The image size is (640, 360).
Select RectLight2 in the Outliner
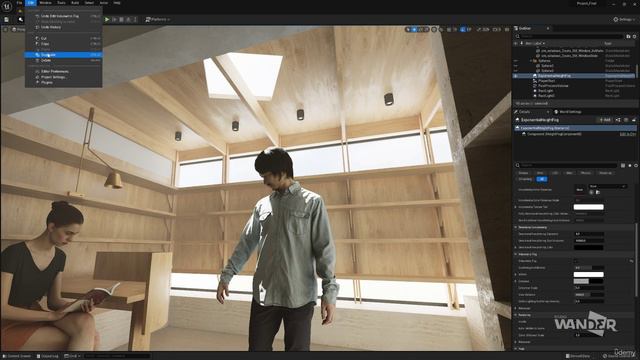tap(546, 96)
